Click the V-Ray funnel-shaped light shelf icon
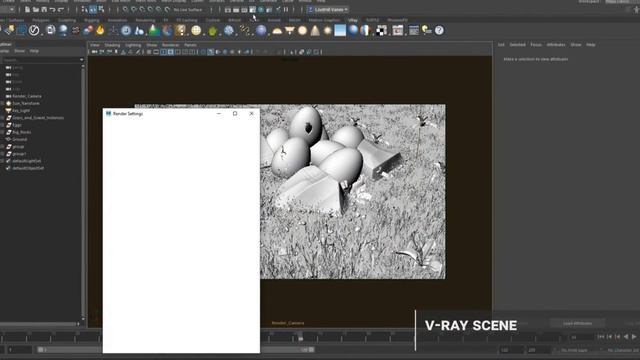Image resolution: width=640 pixels, height=360 pixels. (x=290, y=30)
